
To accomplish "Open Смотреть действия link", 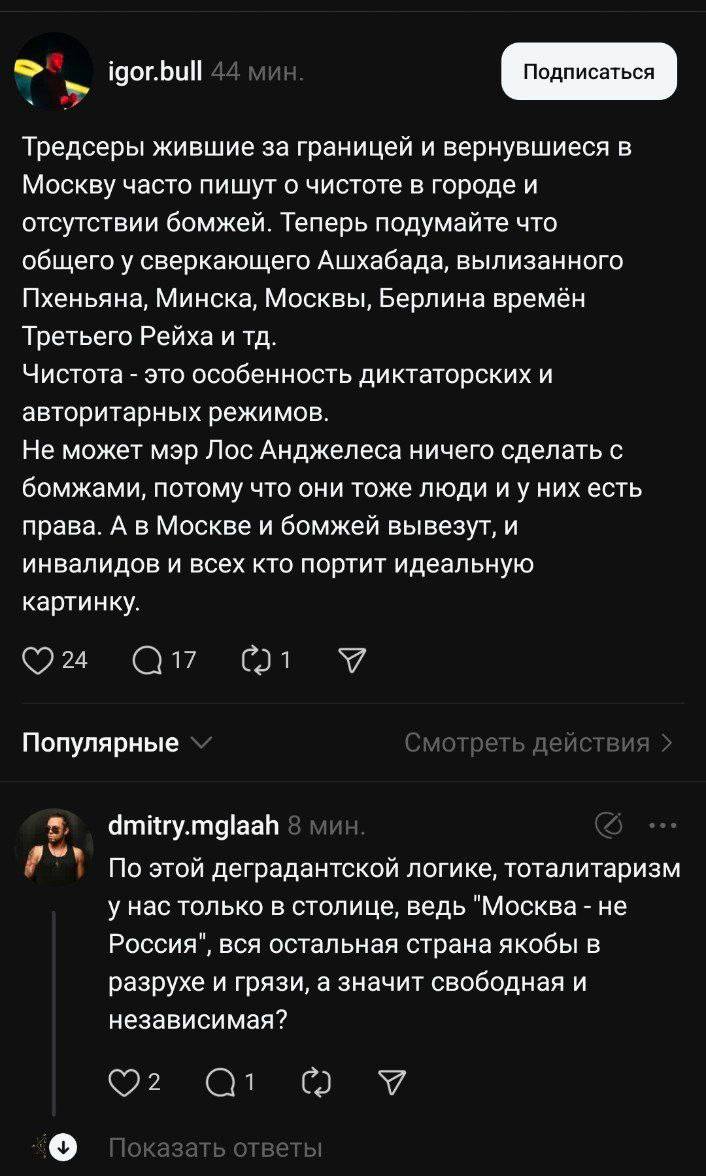I will tap(538, 743).
